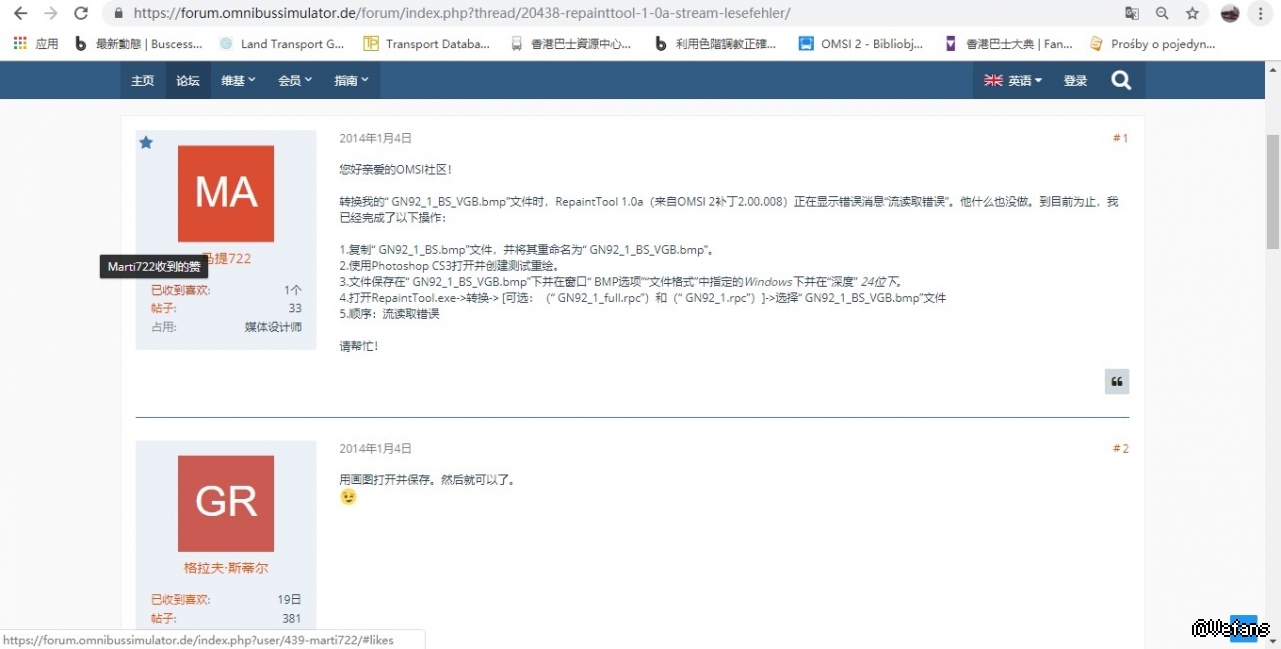The width and height of the screenshot is (1281, 649).
Task: Click 帖子 count label under MA user
Action: coord(164,308)
